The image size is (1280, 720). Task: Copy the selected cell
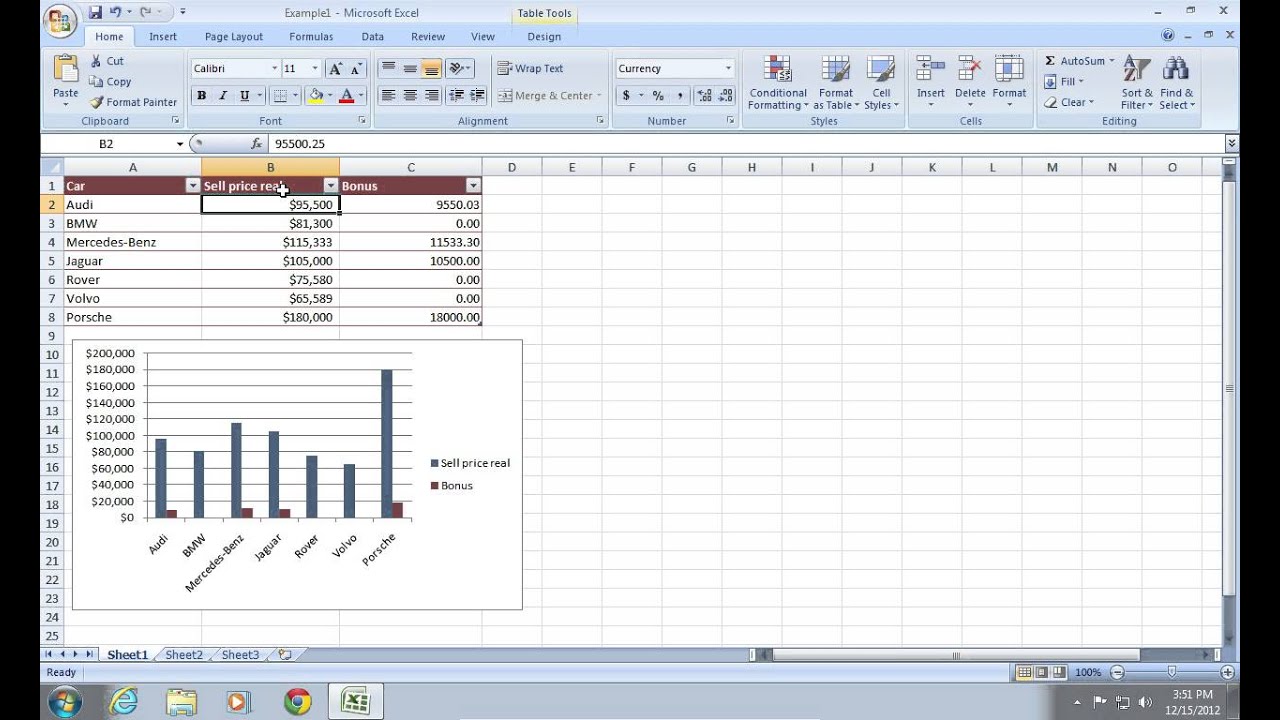point(110,82)
